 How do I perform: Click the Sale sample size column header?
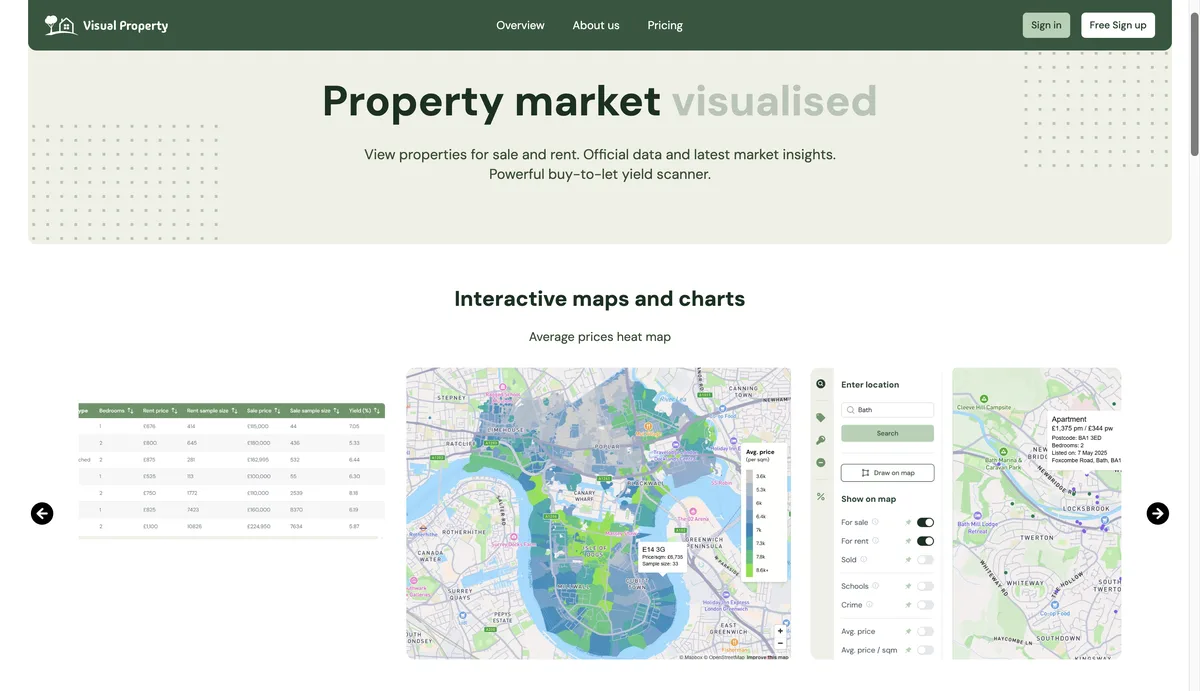coord(311,411)
